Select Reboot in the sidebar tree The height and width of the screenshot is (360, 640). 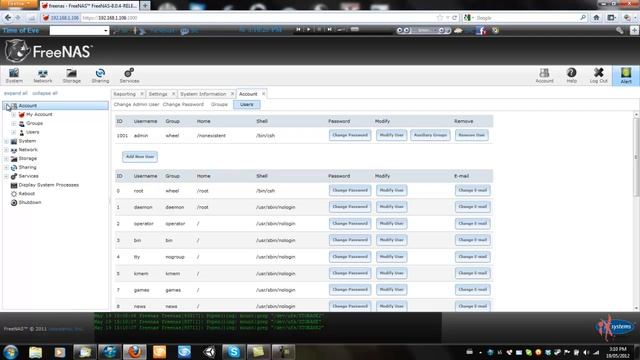(x=27, y=193)
